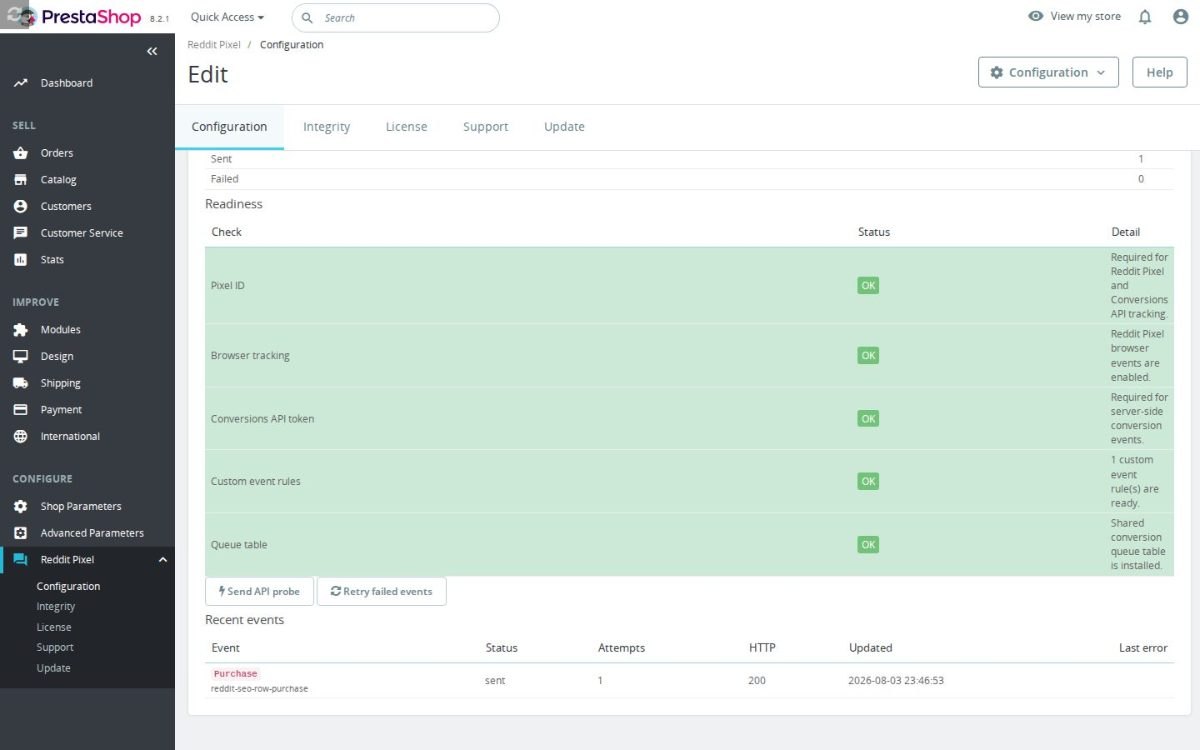
Task: Open the Configuration dropdown button
Action: coord(1048,72)
